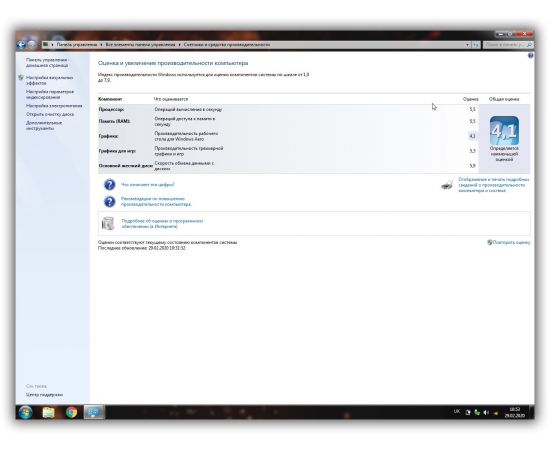This screenshot has height=450, width=550.
Task: Click the Что означают эти цифры? link
Action: coord(148,184)
